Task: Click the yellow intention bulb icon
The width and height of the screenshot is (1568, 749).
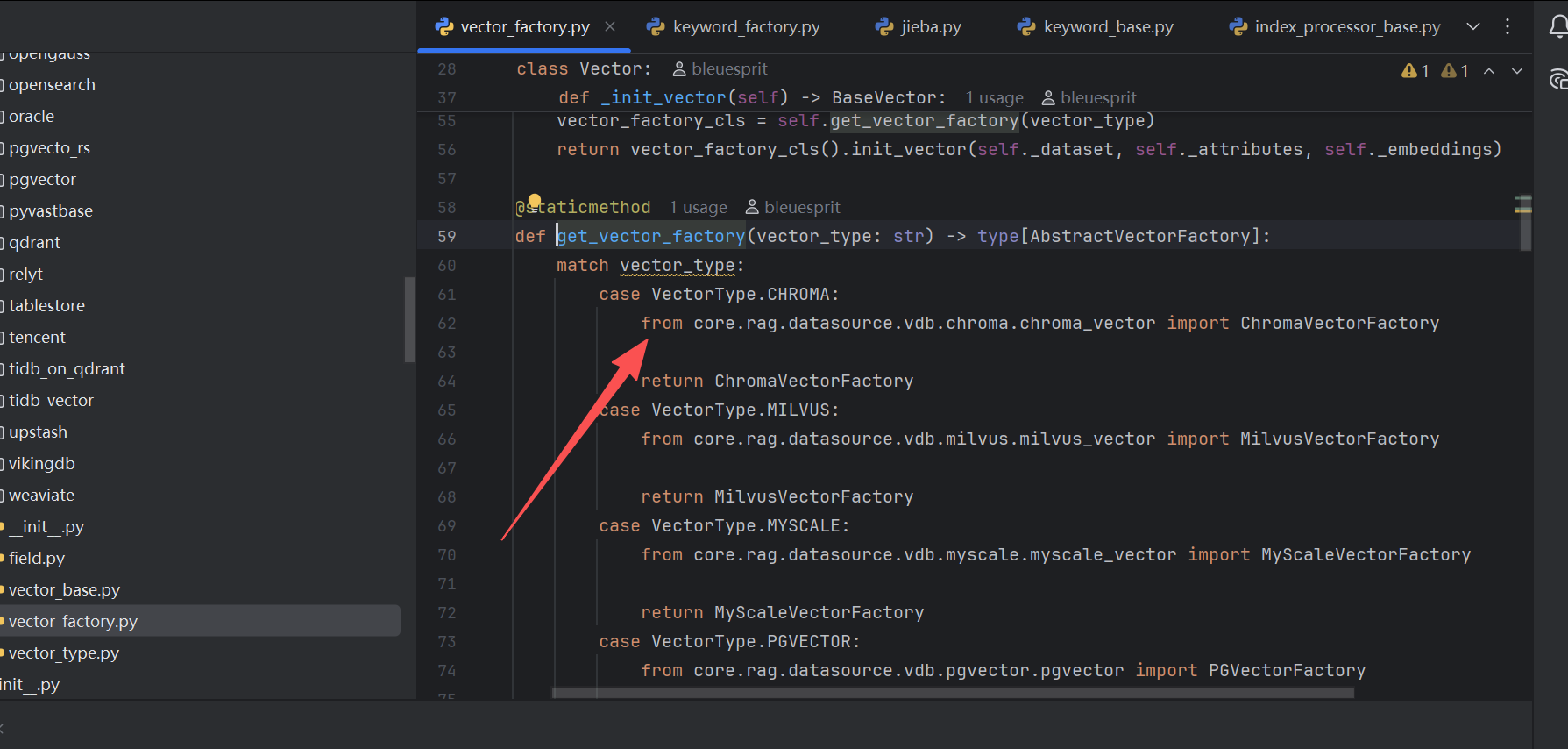Action: (x=535, y=201)
